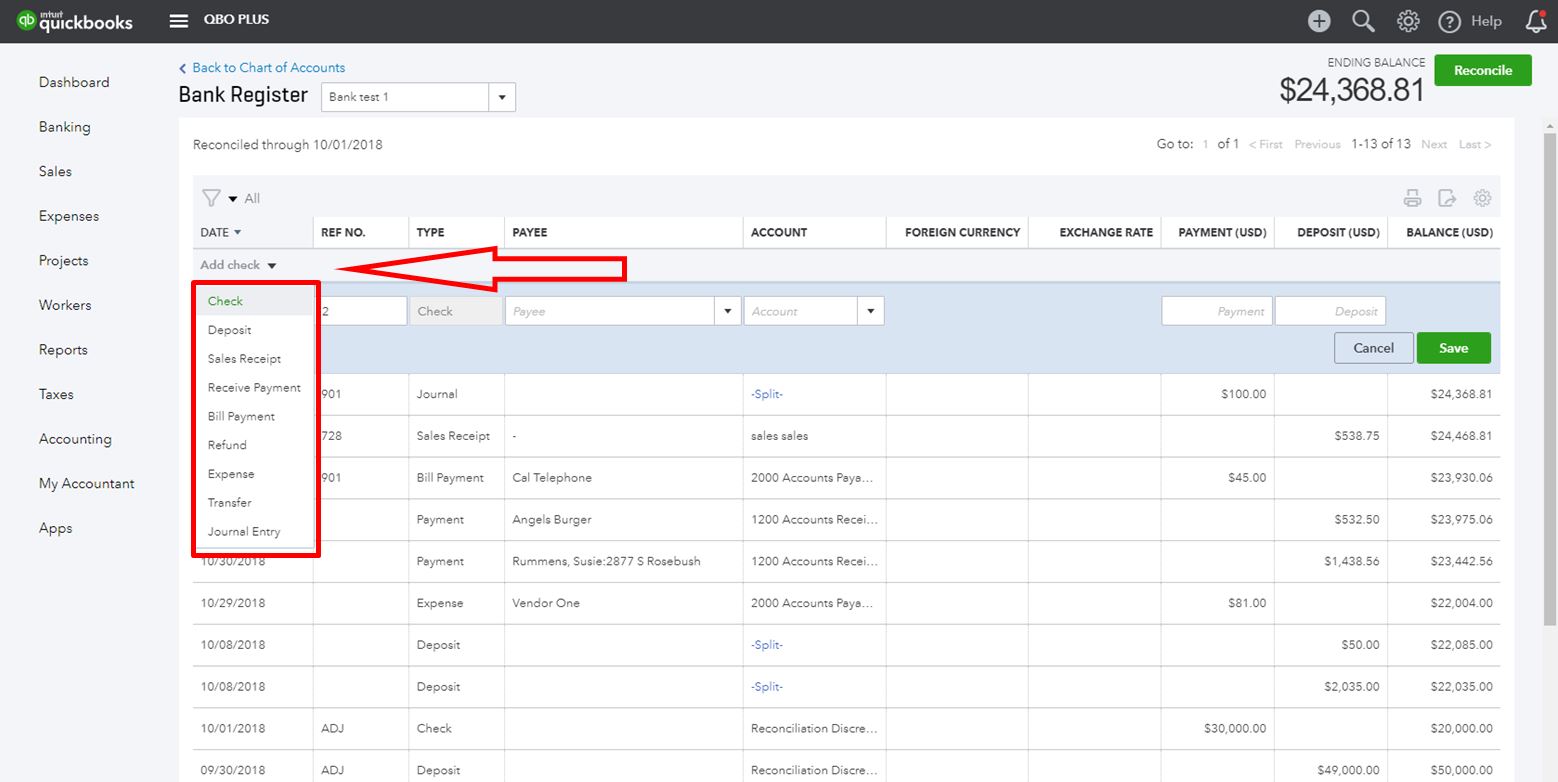Open Accounting in the sidebar
The height and width of the screenshot is (782, 1558).
click(75, 439)
